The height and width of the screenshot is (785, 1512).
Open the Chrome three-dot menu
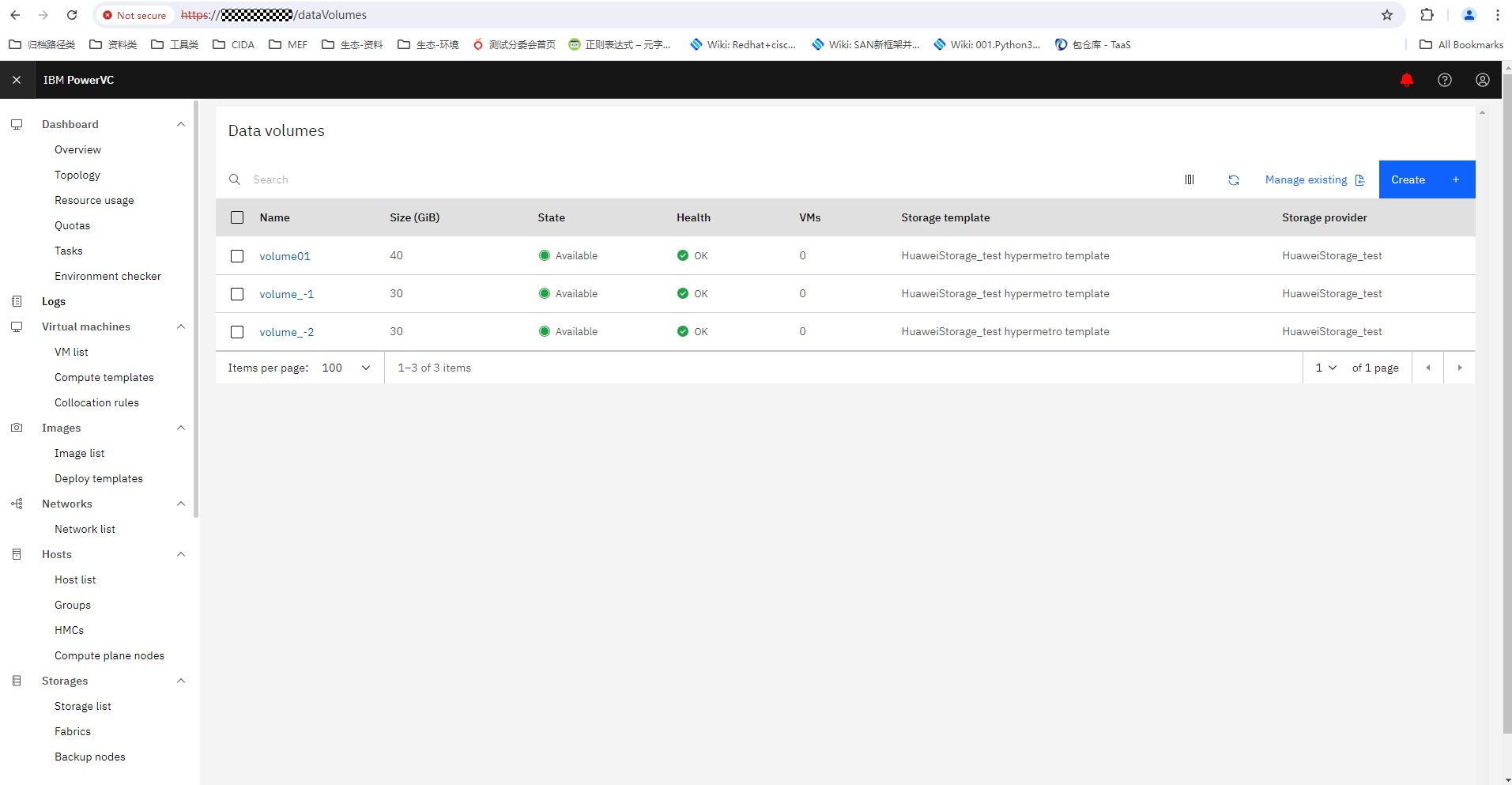click(1498, 15)
